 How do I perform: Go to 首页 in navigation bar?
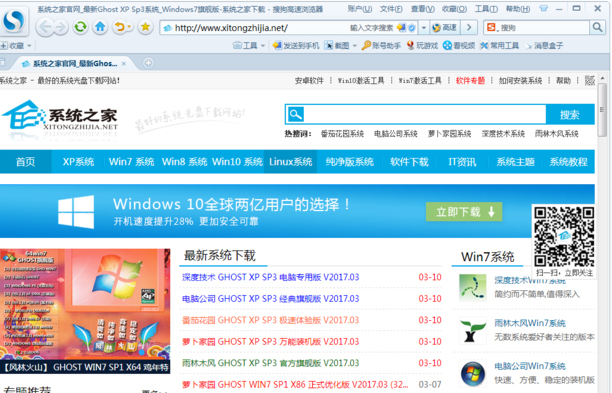pyautogui.click(x=25, y=162)
